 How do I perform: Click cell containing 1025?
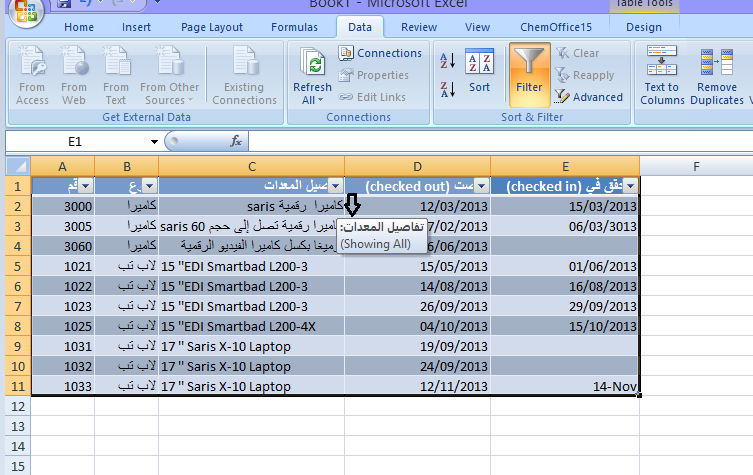pos(63,326)
